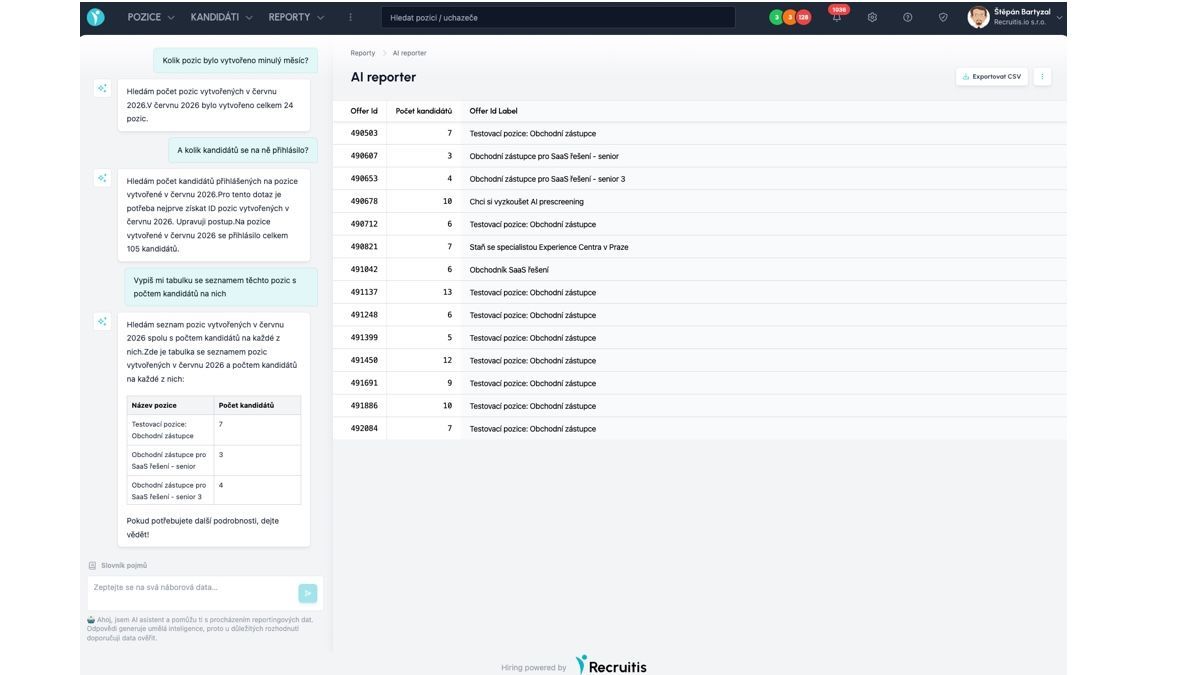The height and width of the screenshot is (675, 1200).
Task: Select offer ID 490653
Action: pyautogui.click(x=364, y=179)
